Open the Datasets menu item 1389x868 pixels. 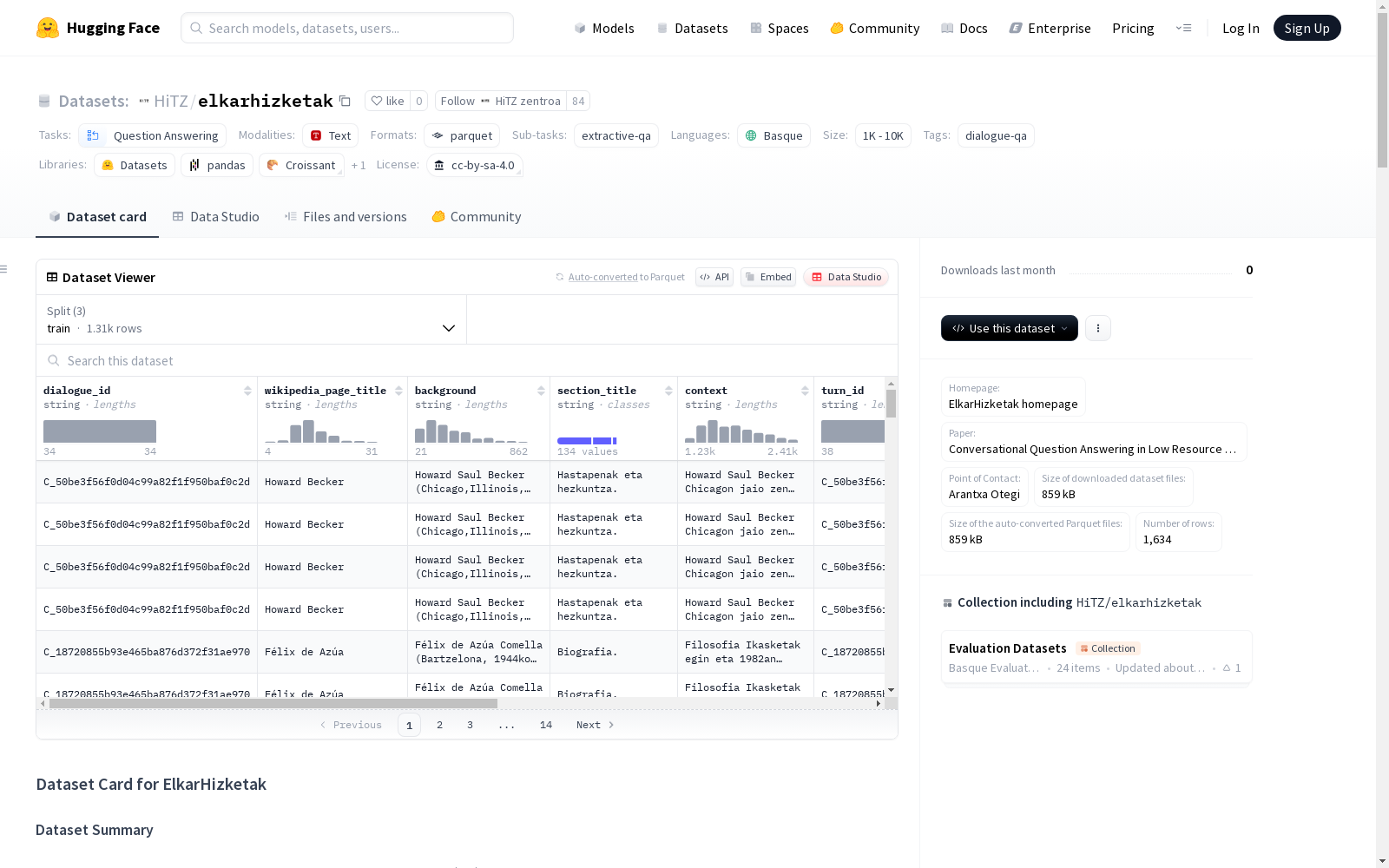pos(692,28)
